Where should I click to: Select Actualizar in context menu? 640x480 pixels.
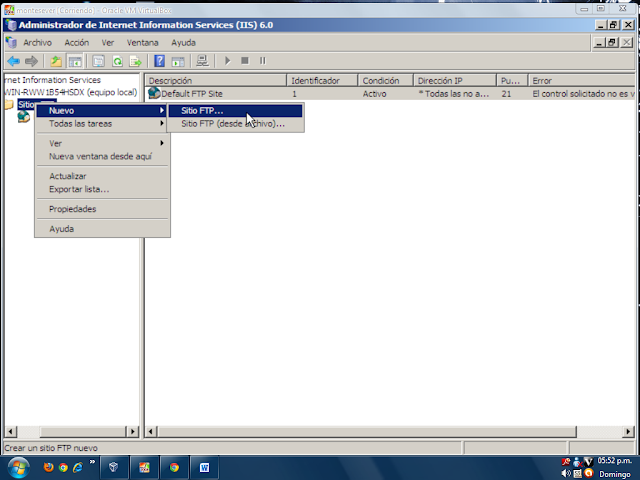[x=101, y=176]
